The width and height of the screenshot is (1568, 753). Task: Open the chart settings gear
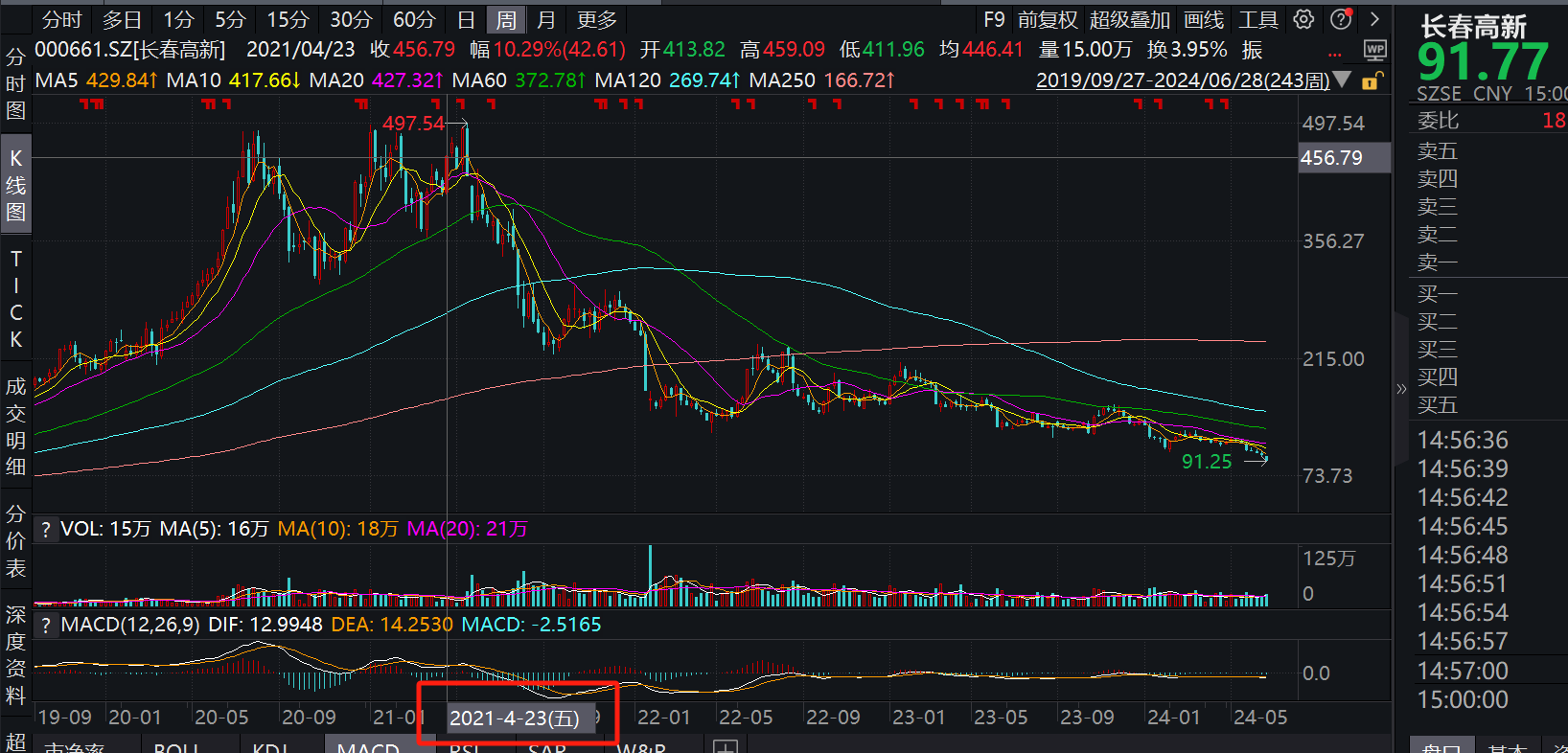pos(1303,19)
